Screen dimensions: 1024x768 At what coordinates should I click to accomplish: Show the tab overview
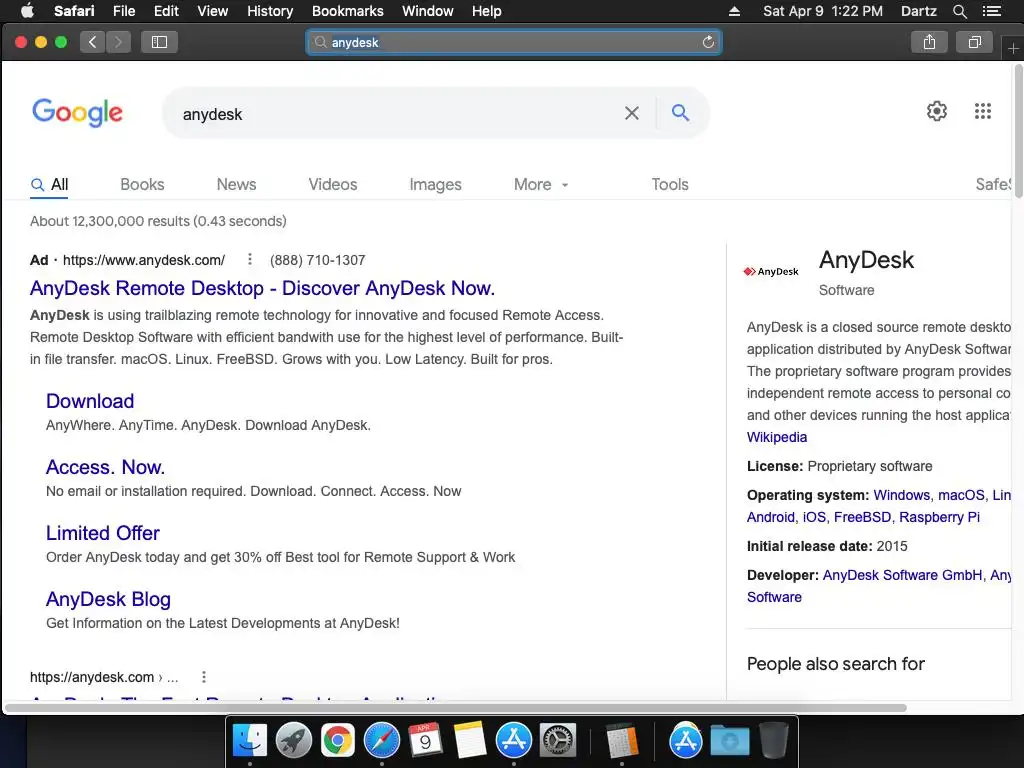pos(974,42)
